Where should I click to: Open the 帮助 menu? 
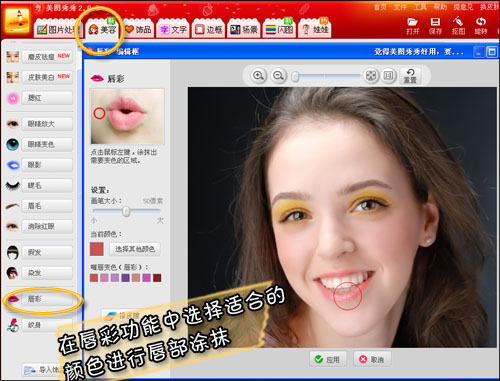tap(440, 7)
